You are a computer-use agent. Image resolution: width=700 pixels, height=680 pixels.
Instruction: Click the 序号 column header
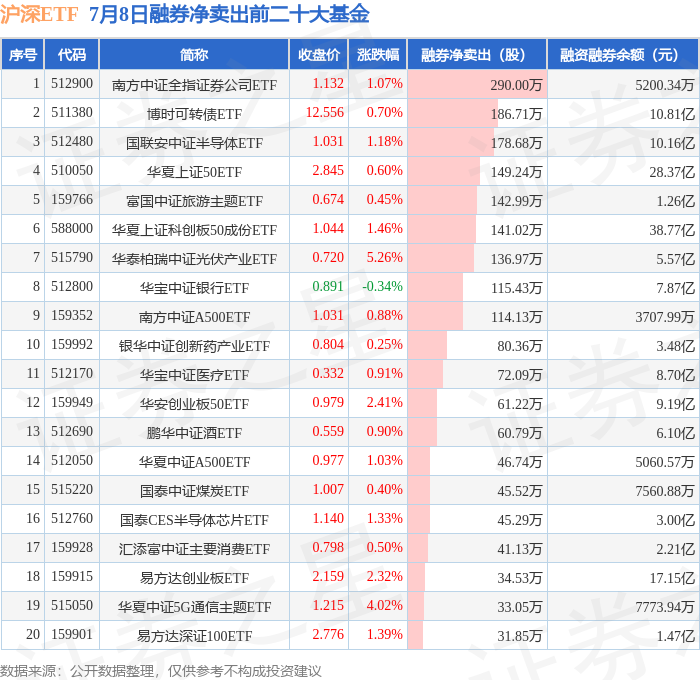point(23,55)
